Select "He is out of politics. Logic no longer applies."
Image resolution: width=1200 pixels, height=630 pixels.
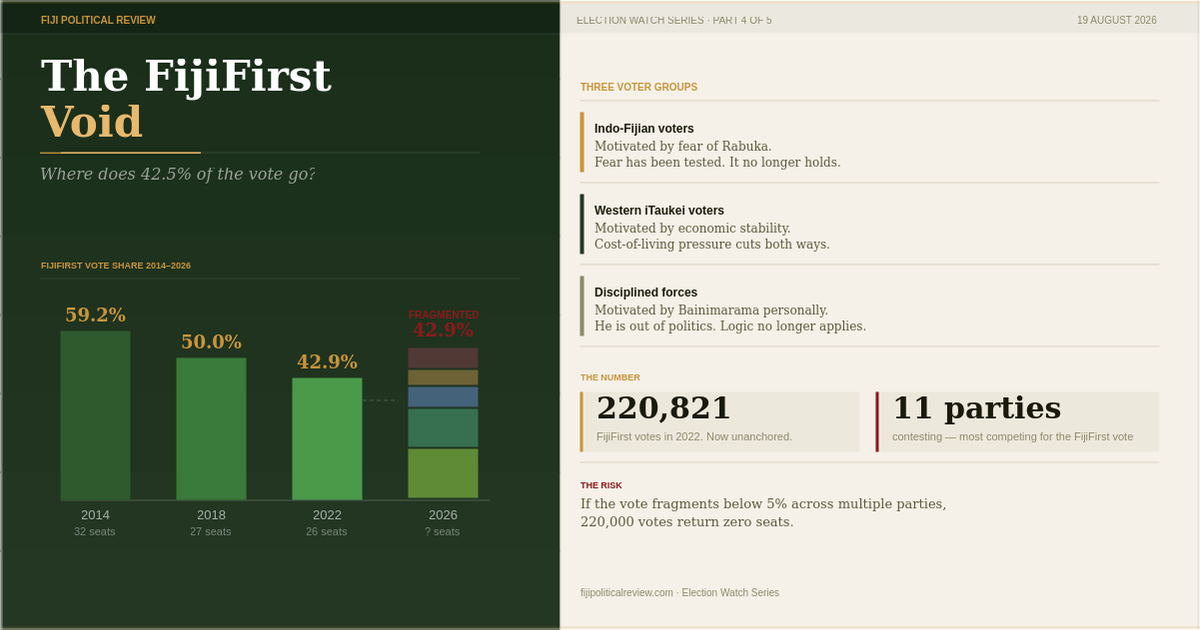pyautogui.click(x=730, y=326)
